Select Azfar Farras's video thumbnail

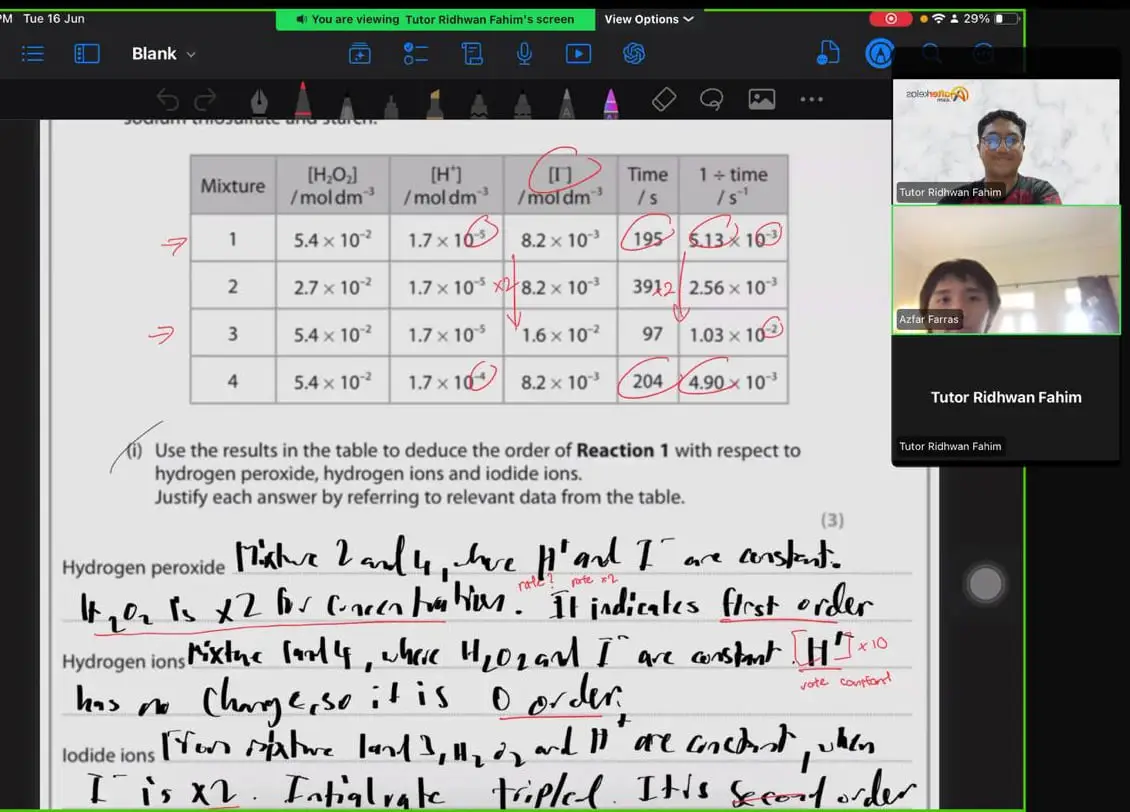tap(1006, 270)
